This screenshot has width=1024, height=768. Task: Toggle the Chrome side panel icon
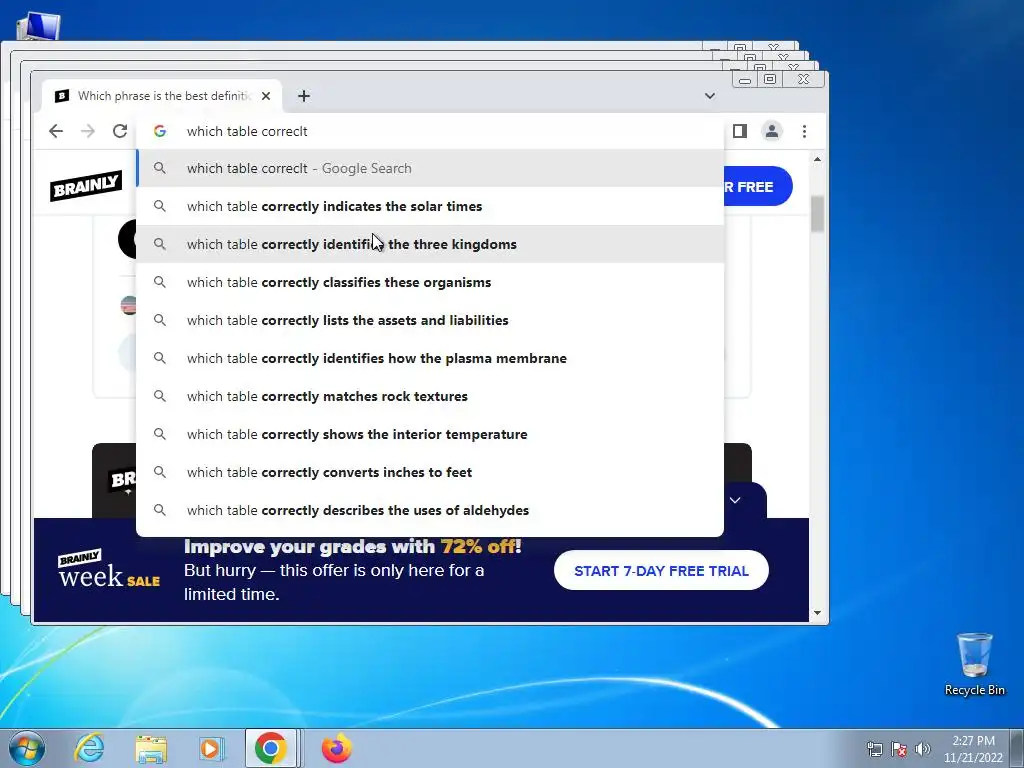[740, 131]
